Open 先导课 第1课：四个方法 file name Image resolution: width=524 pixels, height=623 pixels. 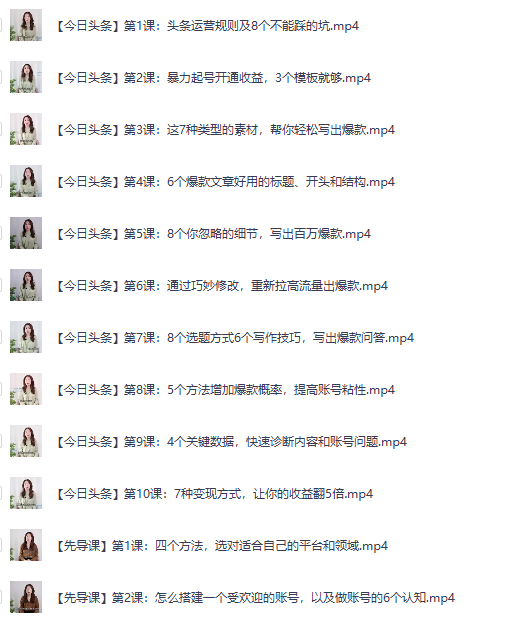[x=221, y=546]
